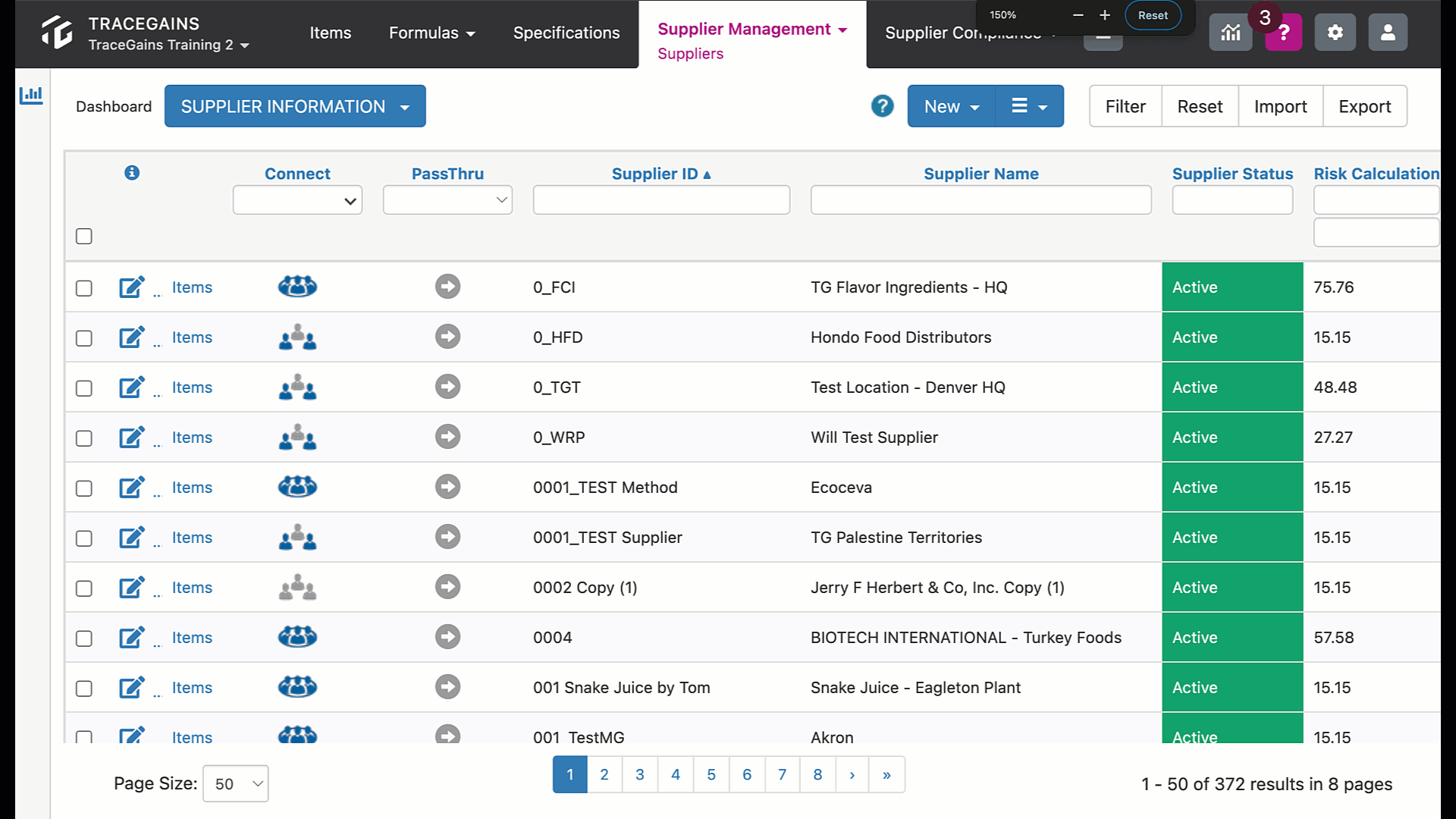The width and height of the screenshot is (1456, 819).
Task: Open the New dropdown button
Action: (x=952, y=106)
